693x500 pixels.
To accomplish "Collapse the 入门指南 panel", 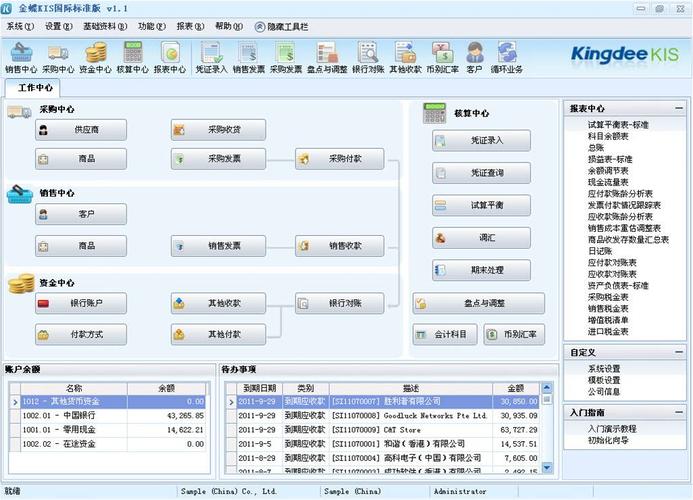I will coord(679,412).
